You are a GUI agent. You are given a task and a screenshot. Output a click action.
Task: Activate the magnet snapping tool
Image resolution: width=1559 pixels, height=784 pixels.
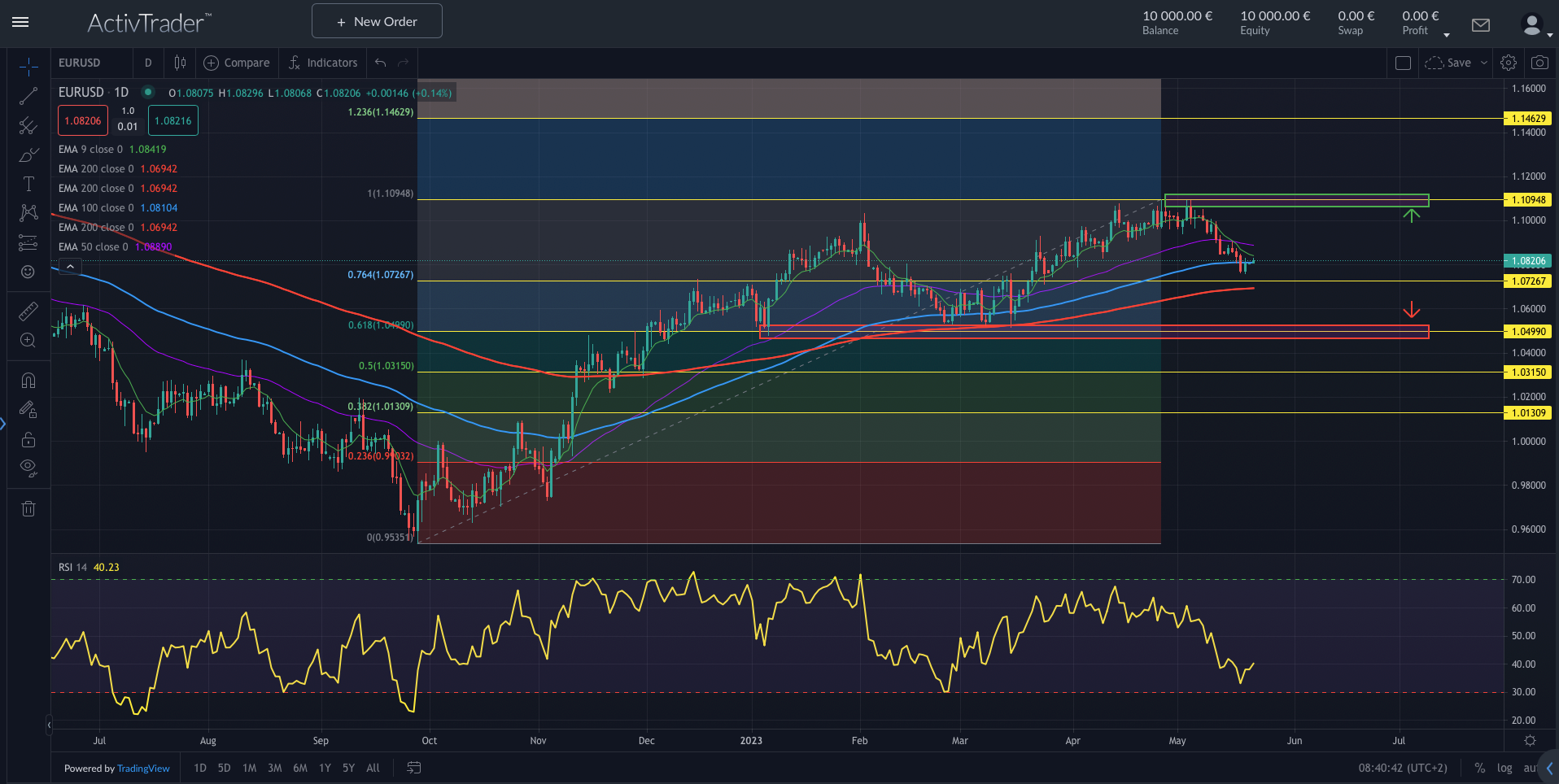point(28,380)
